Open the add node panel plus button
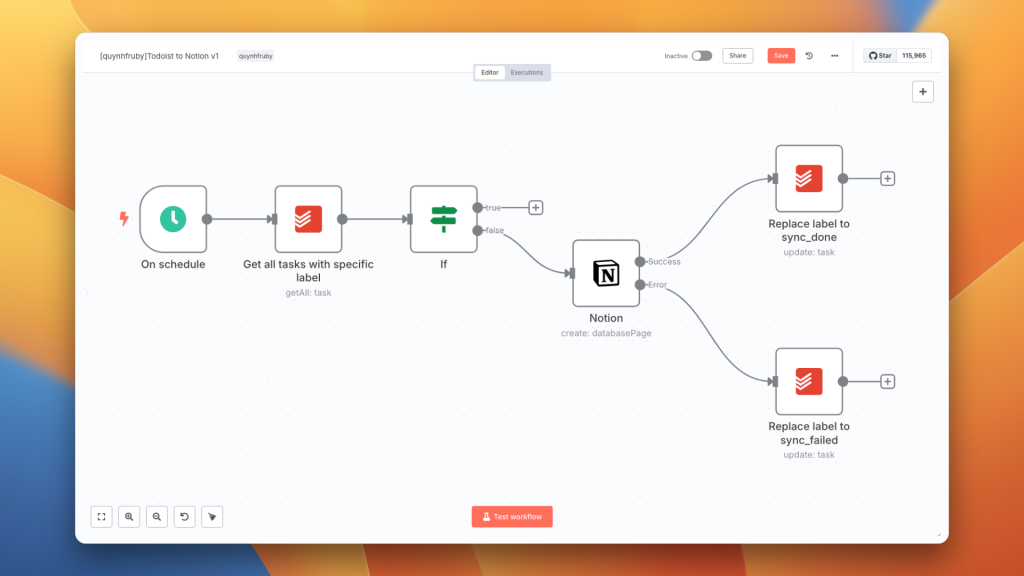This screenshot has height=576, width=1024. (923, 92)
